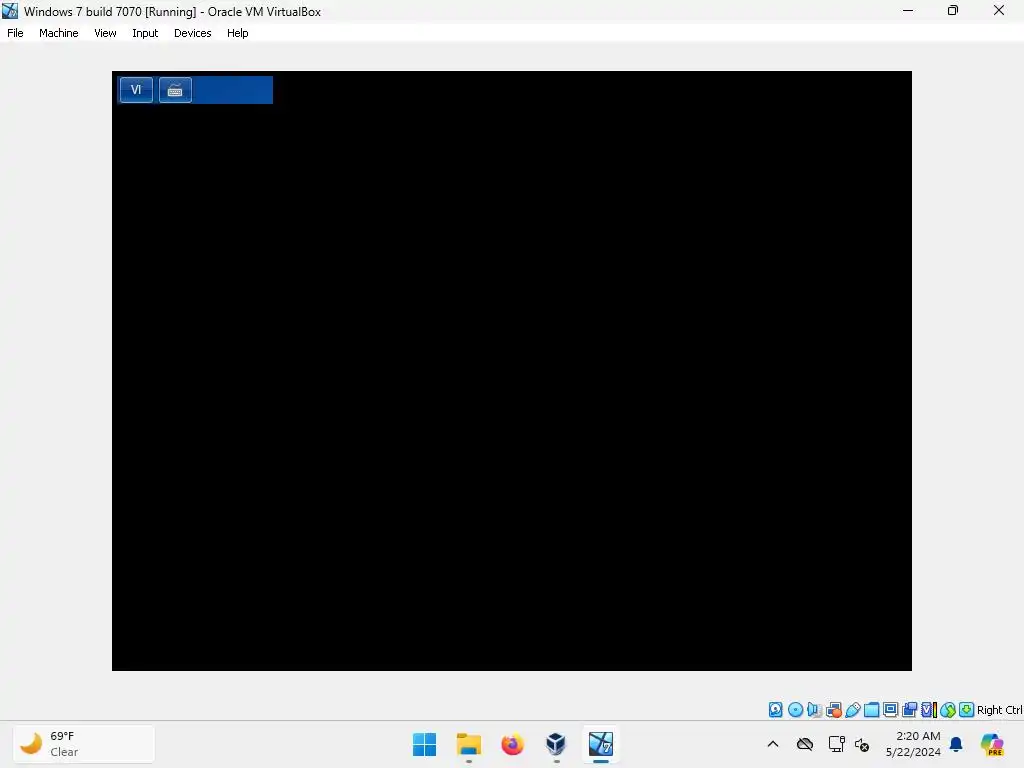Open the File menu
The height and width of the screenshot is (768, 1024).
click(15, 33)
